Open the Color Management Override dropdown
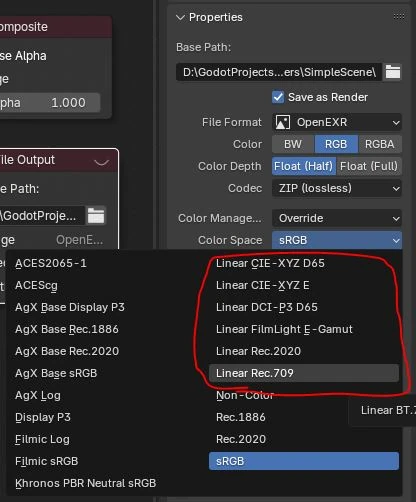Screen dimensions: 416x502 pyautogui.click(x=337, y=218)
